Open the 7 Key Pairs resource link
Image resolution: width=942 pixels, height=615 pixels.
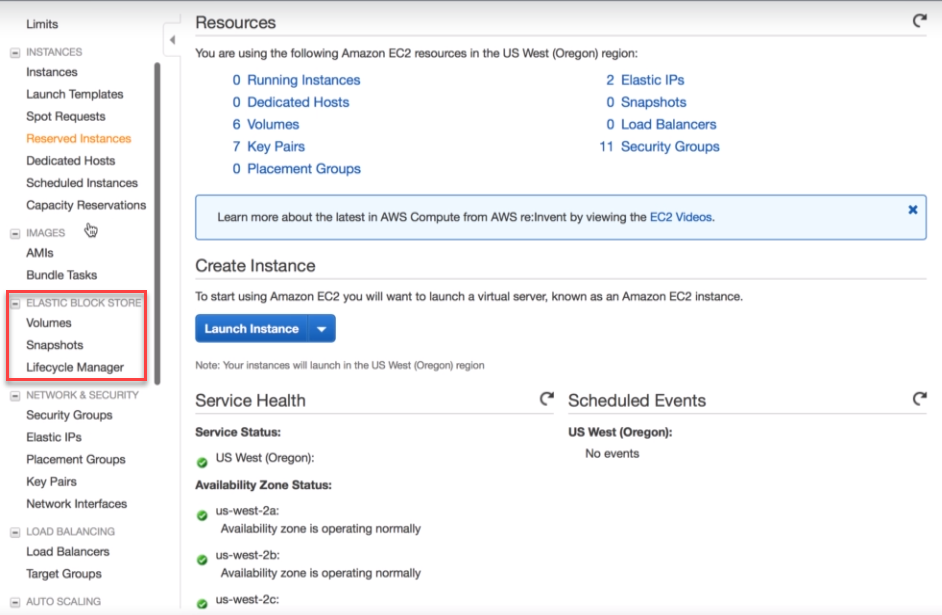pos(269,147)
